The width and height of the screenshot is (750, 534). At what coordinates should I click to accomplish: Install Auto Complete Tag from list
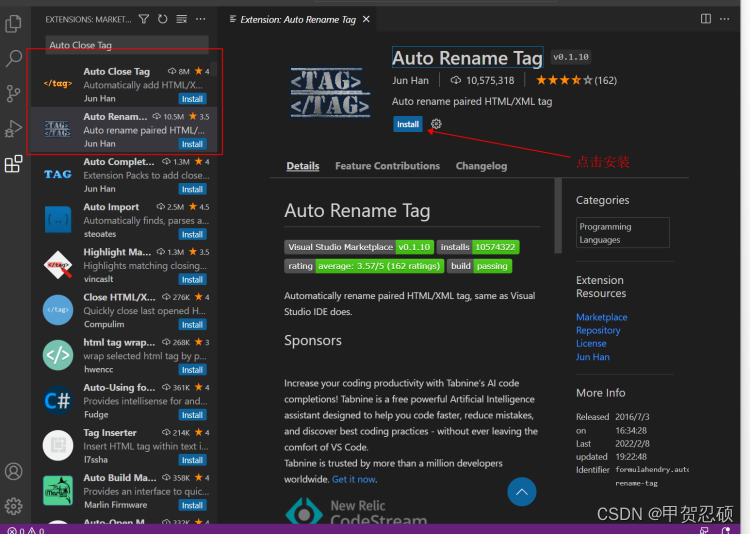click(x=192, y=189)
